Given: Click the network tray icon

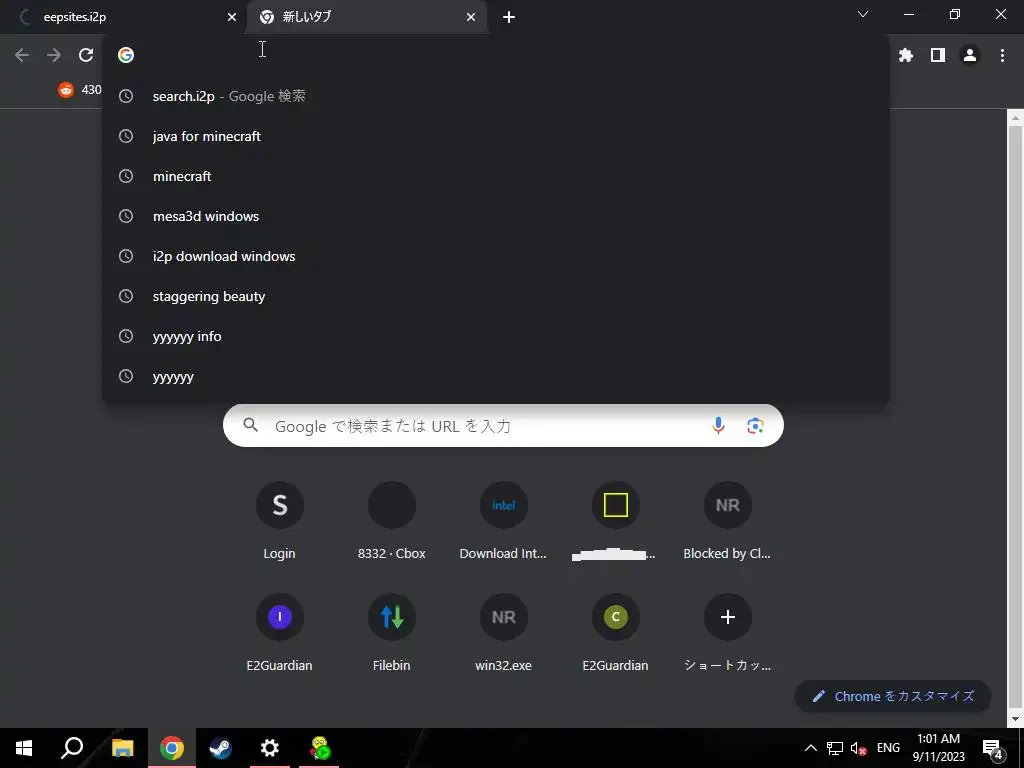Looking at the screenshot, I should 835,748.
